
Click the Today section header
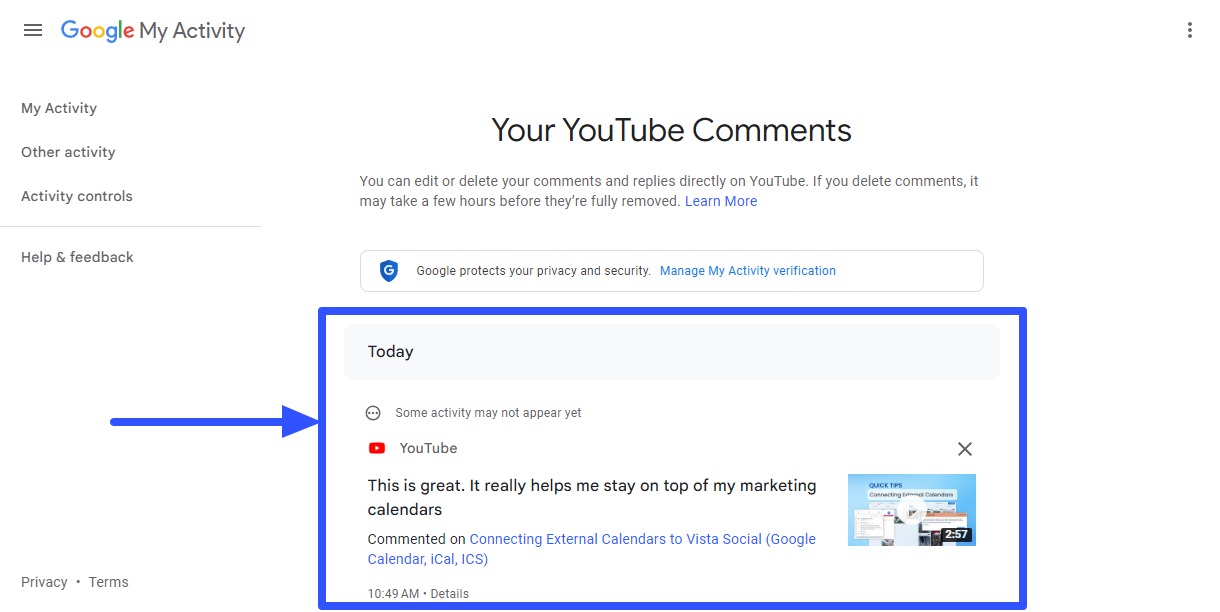tap(391, 351)
